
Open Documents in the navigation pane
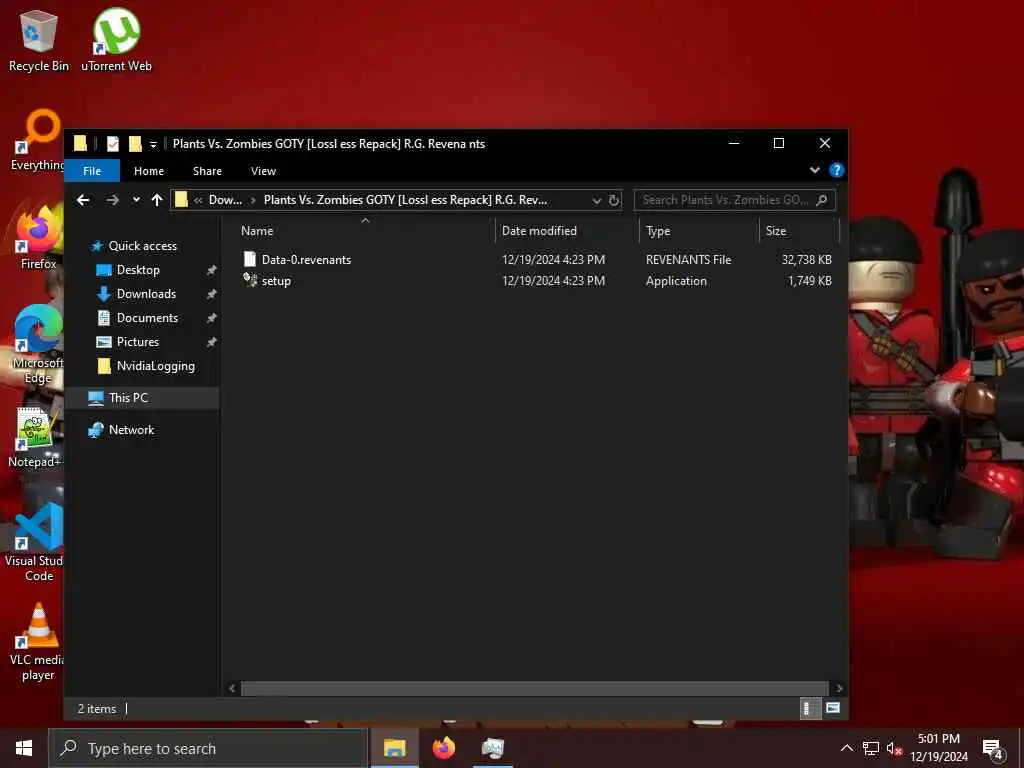(147, 317)
